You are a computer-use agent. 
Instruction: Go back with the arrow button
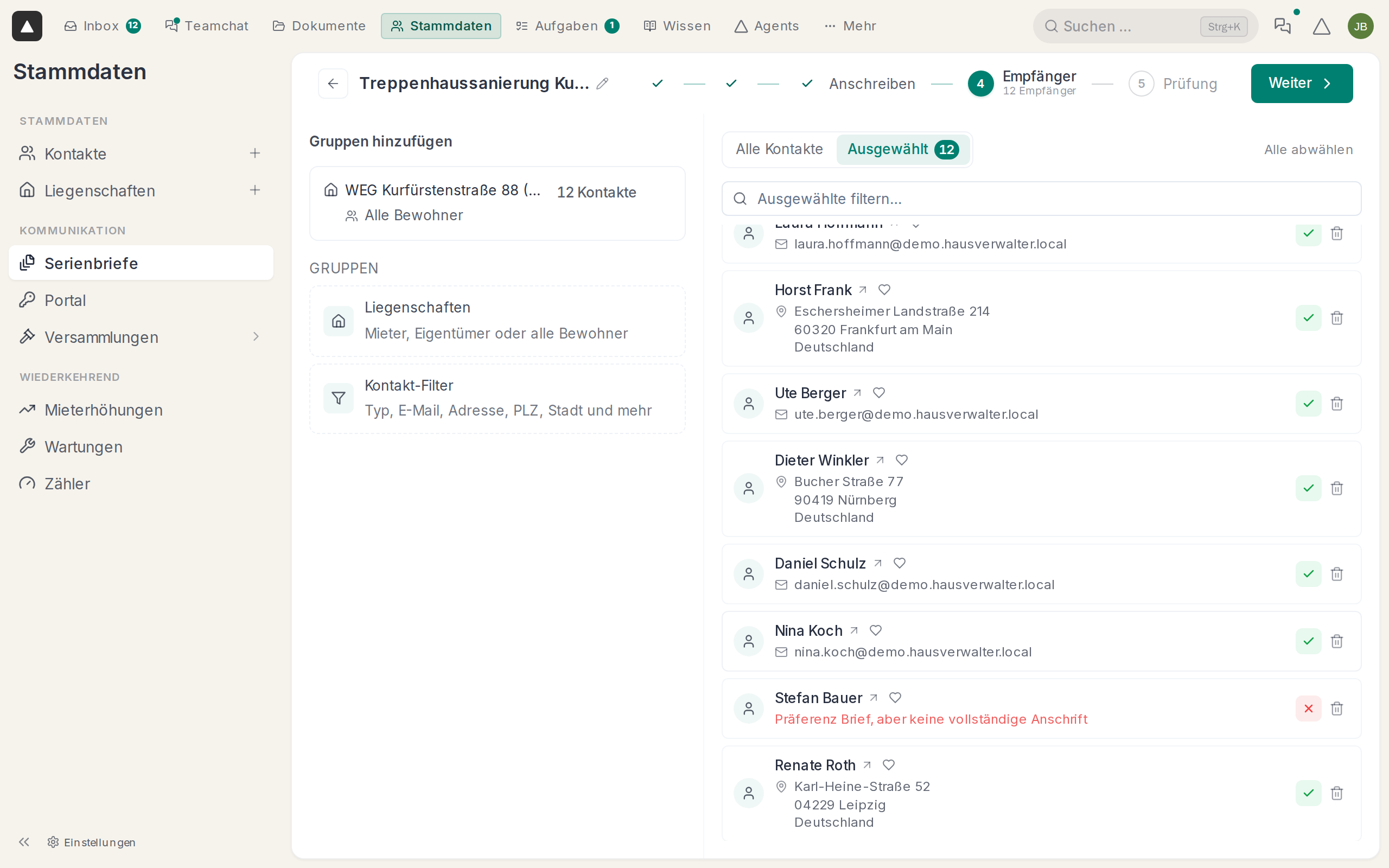click(x=333, y=83)
